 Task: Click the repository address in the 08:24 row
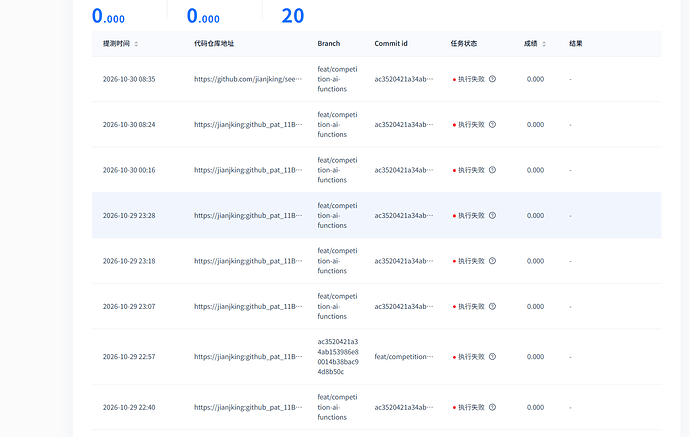pos(248,125)
